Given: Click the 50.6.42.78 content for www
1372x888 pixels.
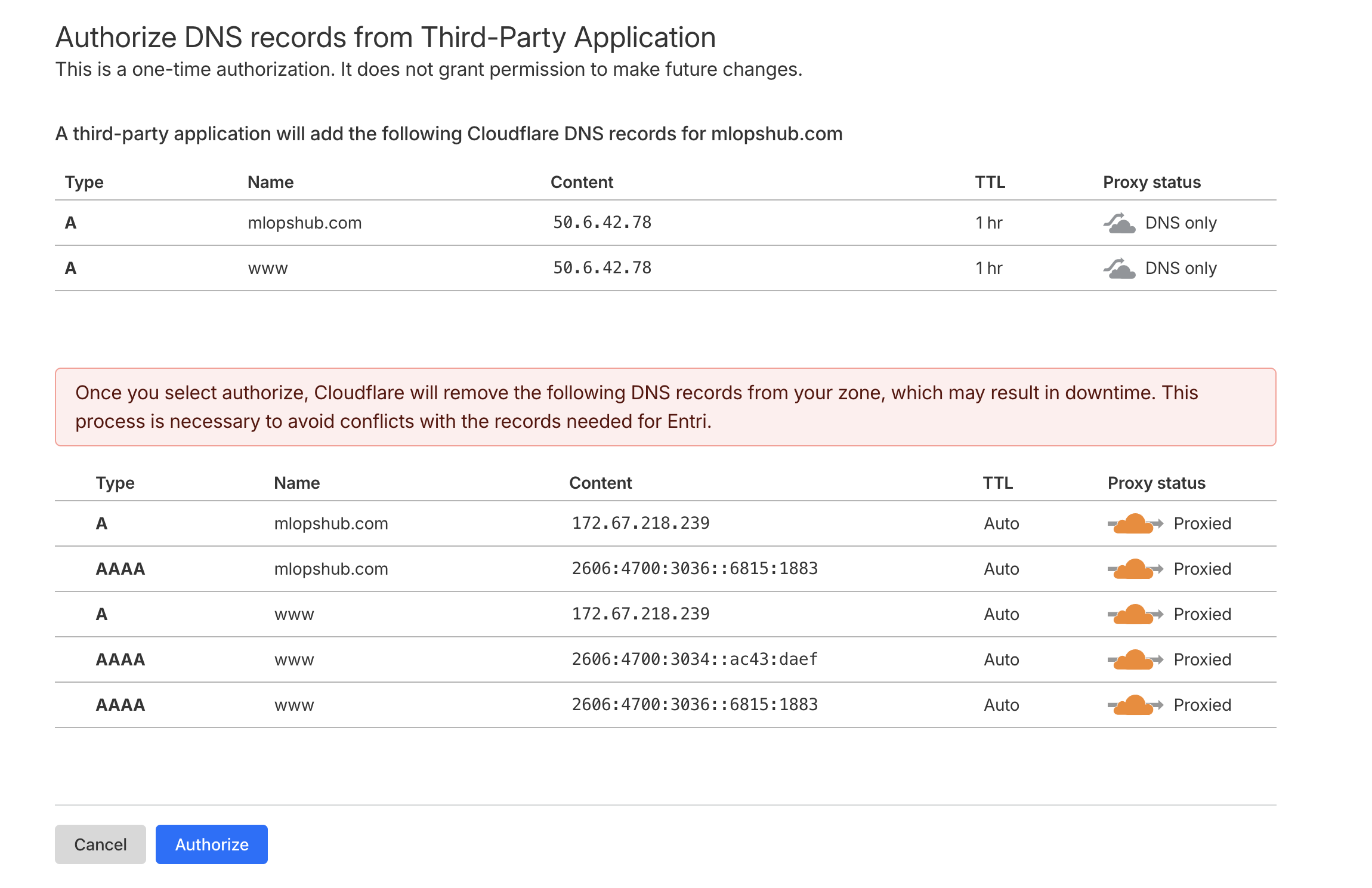Looking at the screenshot, I should tap(602, 268).
